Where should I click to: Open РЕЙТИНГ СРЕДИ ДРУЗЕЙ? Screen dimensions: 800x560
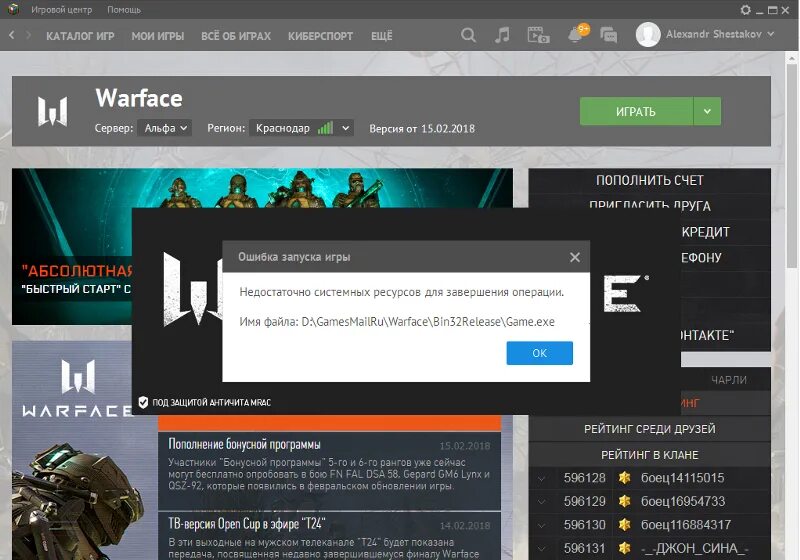[x=649, y=429]
